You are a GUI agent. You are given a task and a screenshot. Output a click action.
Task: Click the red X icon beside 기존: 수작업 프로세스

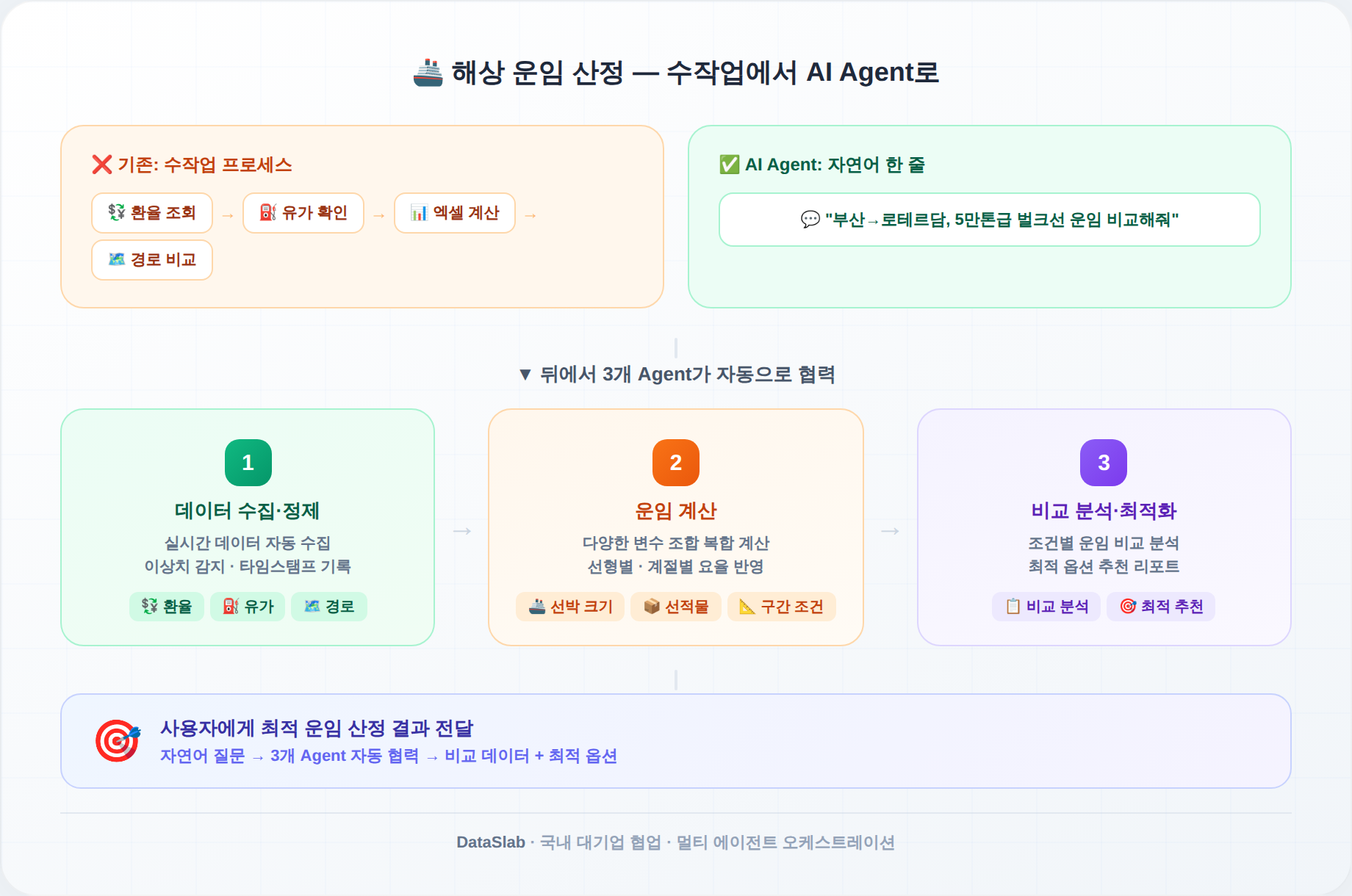[x=102, y=165]
